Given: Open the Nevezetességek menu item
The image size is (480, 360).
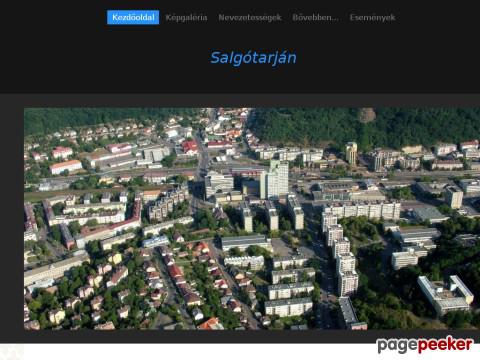Looking at the screenshot, I should [x=250, y=17].
